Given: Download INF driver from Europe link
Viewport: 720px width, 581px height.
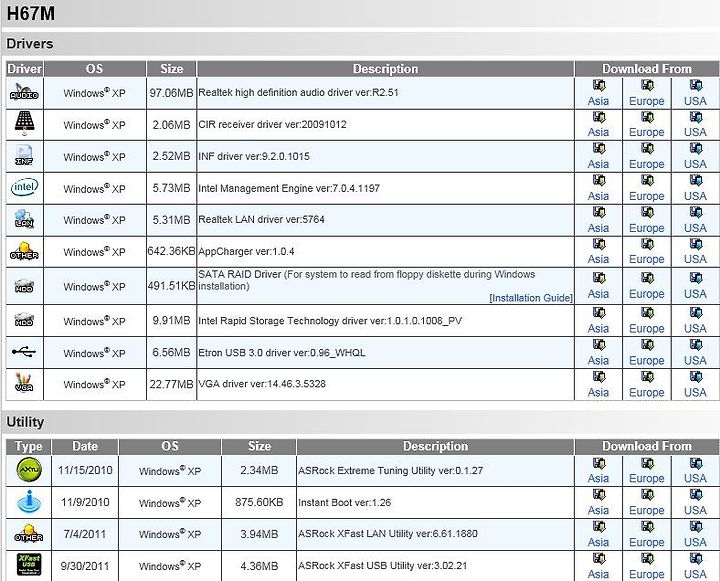Looking at the screenshot, I should (x=647, y=164).
